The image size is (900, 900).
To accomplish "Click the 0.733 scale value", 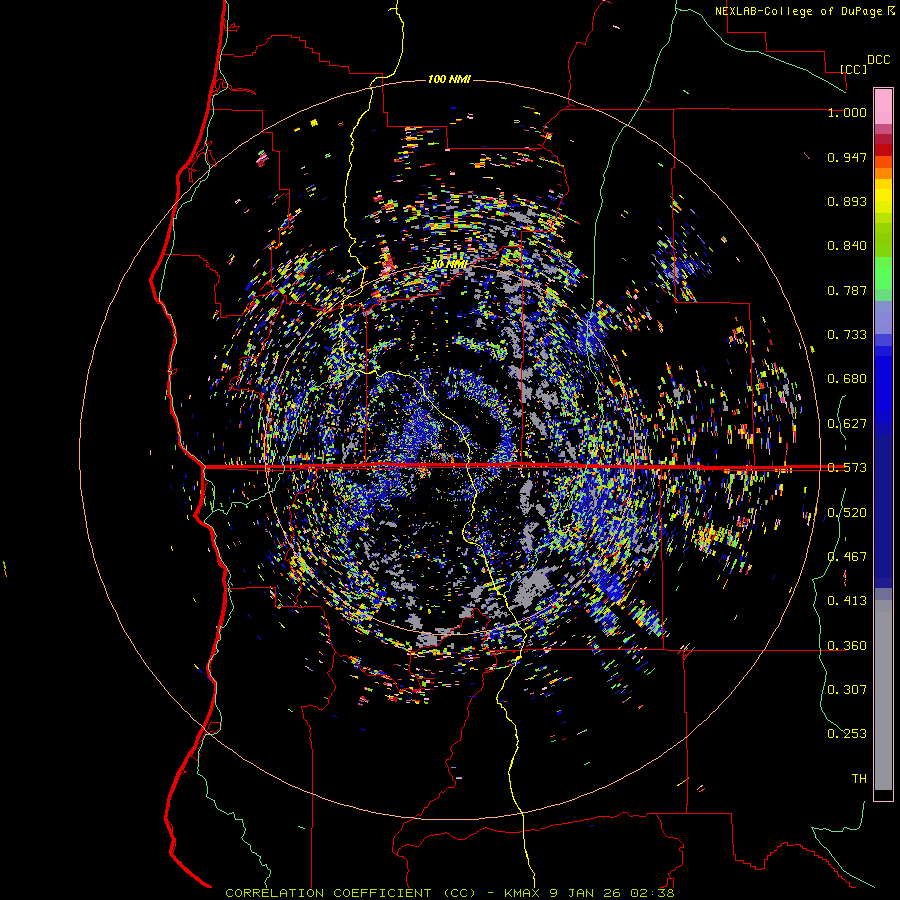I will click(x=847, y=335).
